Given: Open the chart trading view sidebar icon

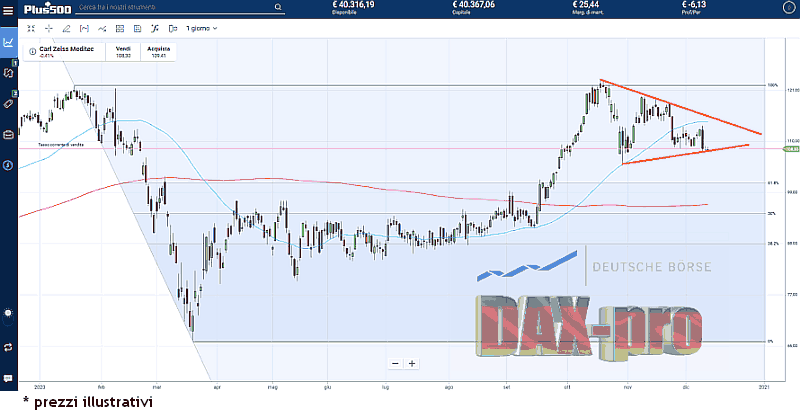Looking at the screenshot, I should click(8, 42).
